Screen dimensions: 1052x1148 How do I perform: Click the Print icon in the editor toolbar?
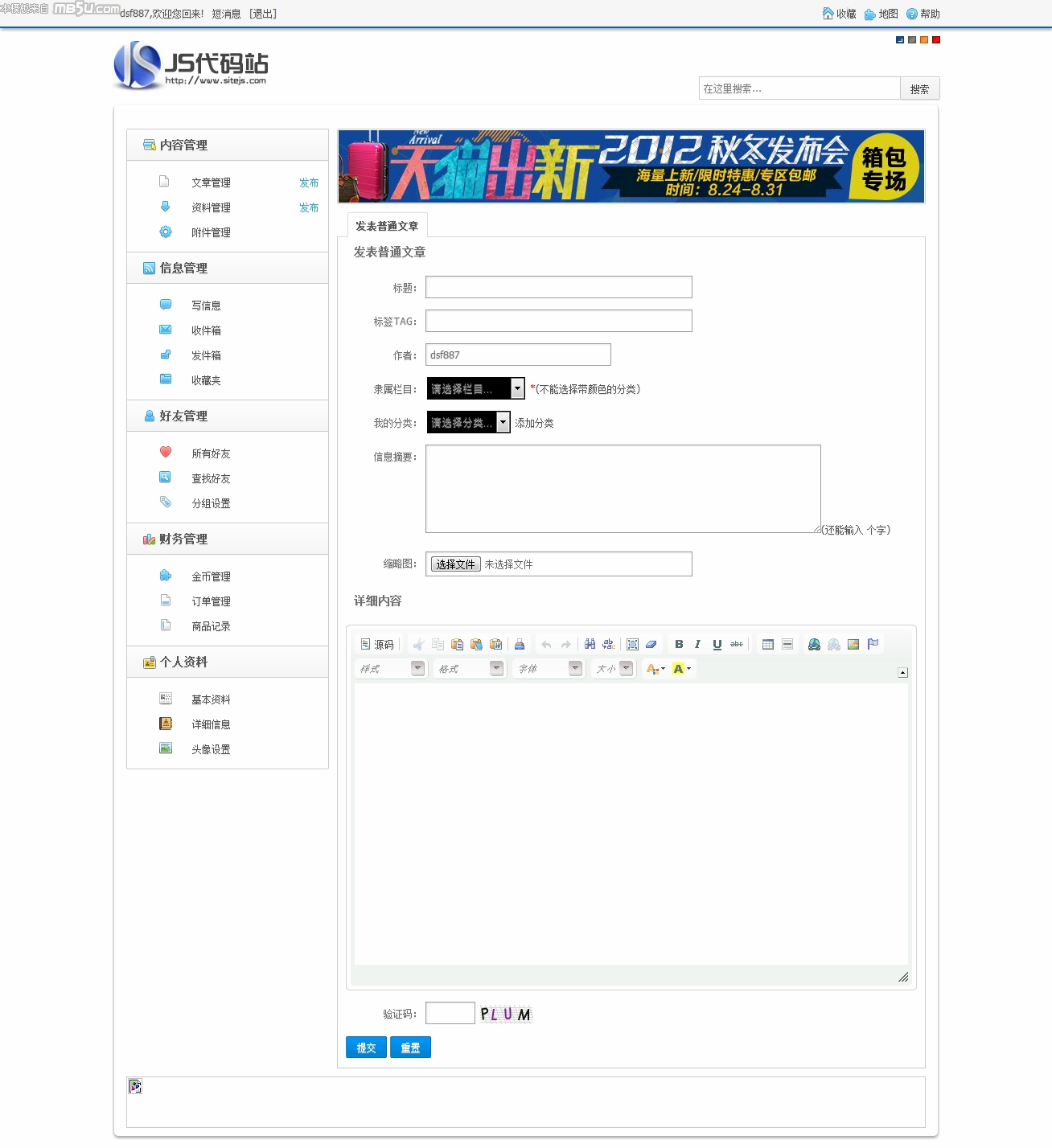click(520, 644)
